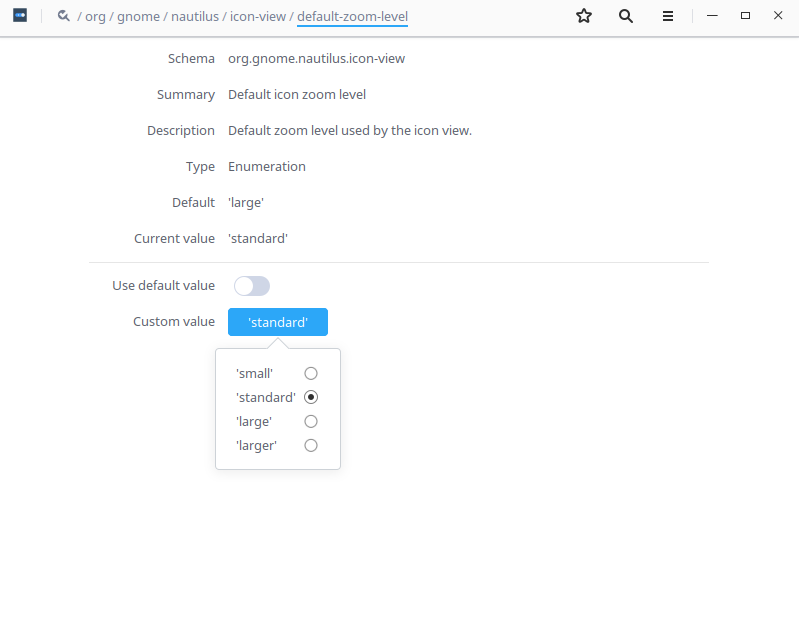
Task: Jump to 'icon-view' folder in path
Action: click(258, 17)
